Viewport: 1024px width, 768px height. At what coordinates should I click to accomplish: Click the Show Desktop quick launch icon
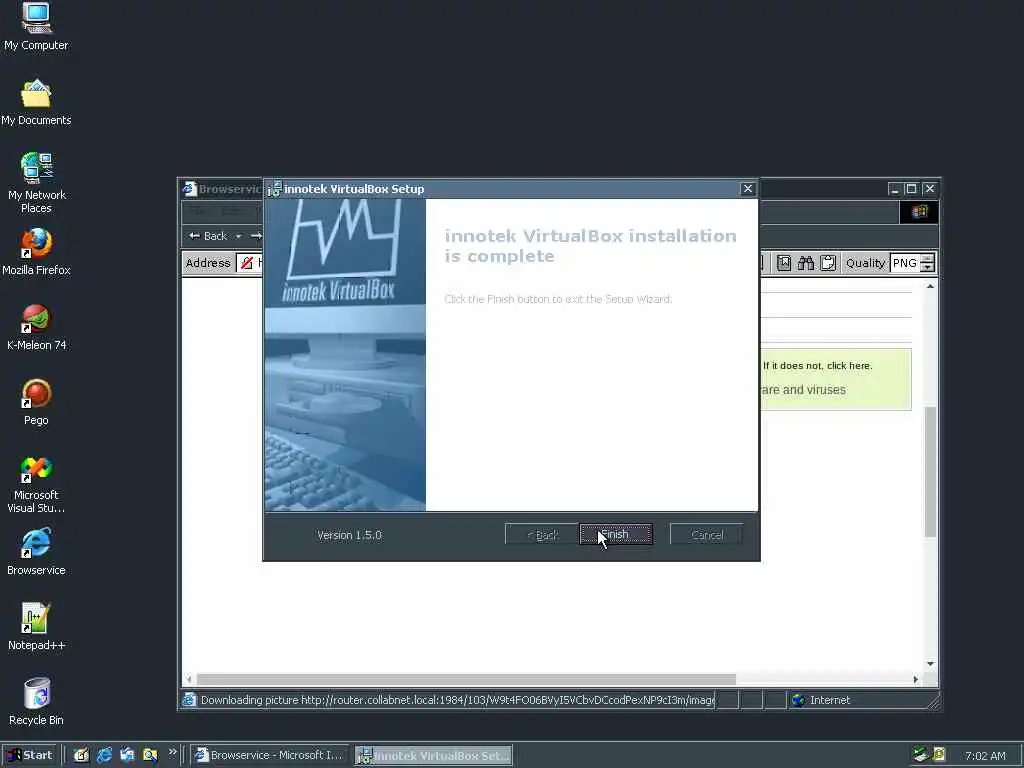pyautogui.click(x=81, y=755)
